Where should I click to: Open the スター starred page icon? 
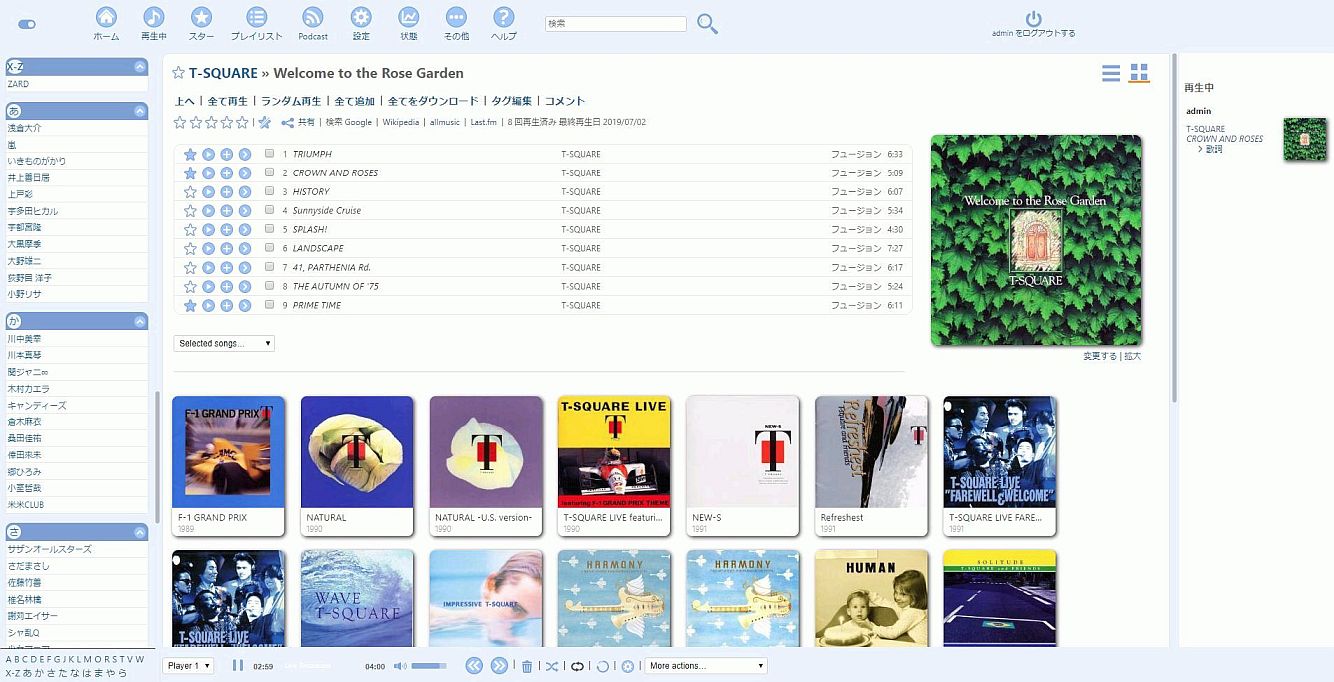coord(201,17)
